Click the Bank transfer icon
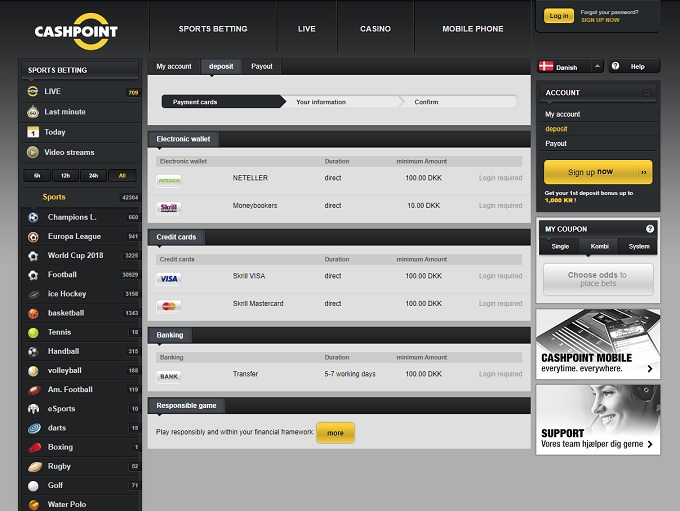 [169, 376]
